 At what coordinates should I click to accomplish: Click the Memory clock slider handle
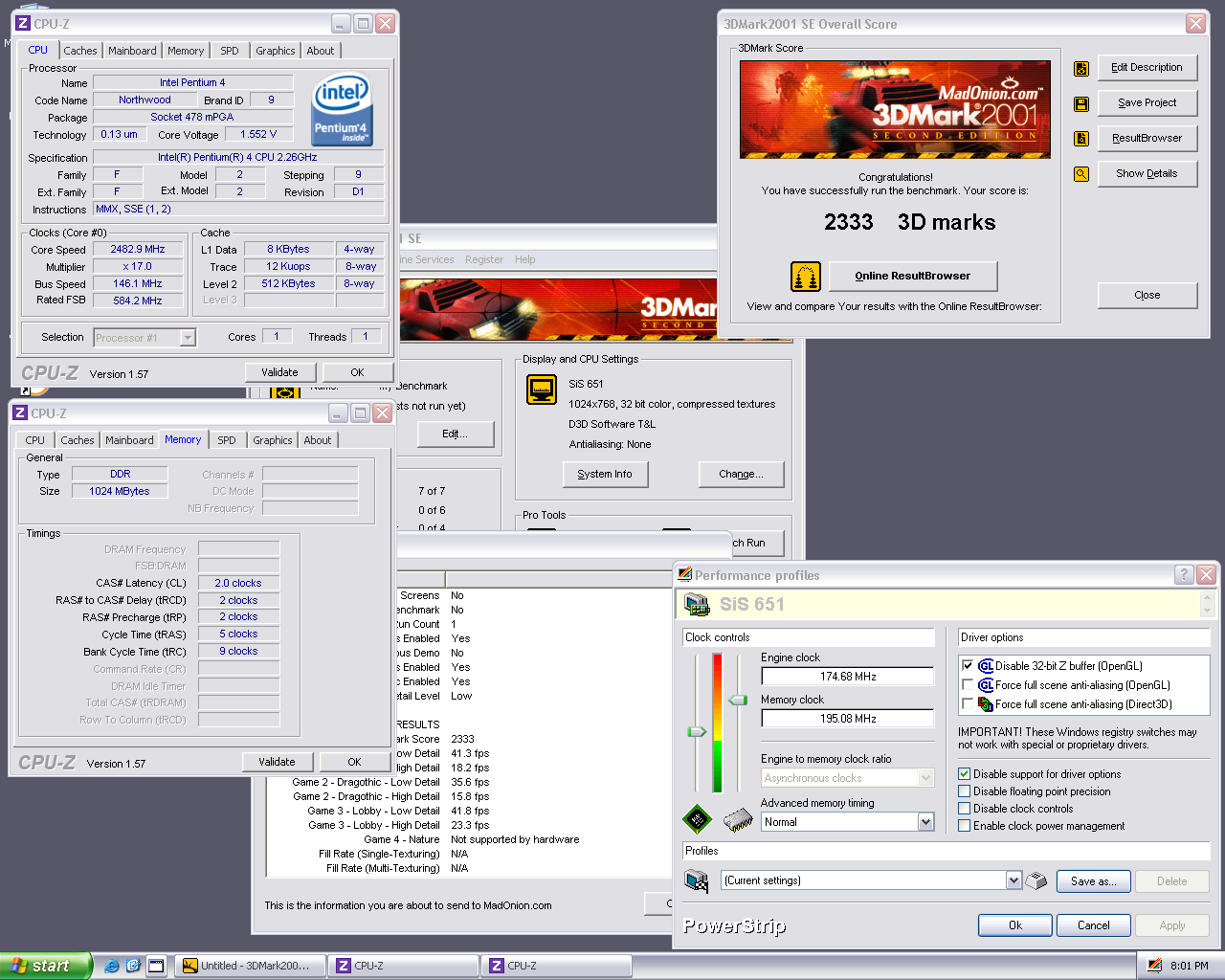pos(738,701)
